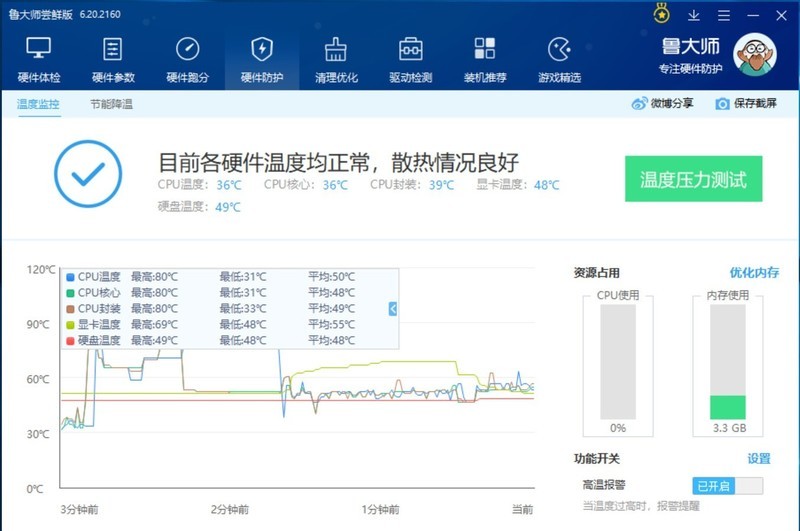The width and height of the screenshot is (800, 531).
Task: Open the 清理优化 cleanup section
Action: coord(336,60)
